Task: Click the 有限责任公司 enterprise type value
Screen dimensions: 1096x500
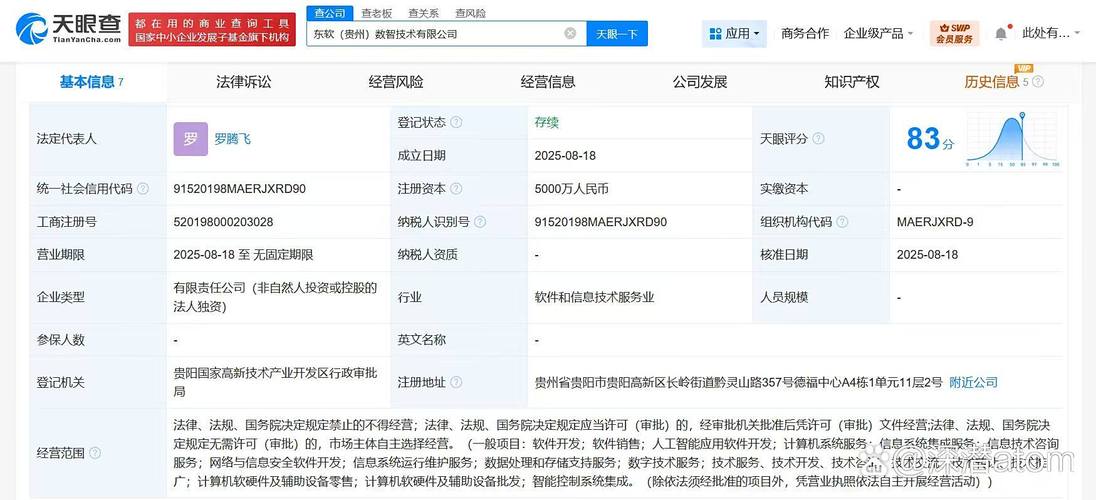Action: [275, 297]
